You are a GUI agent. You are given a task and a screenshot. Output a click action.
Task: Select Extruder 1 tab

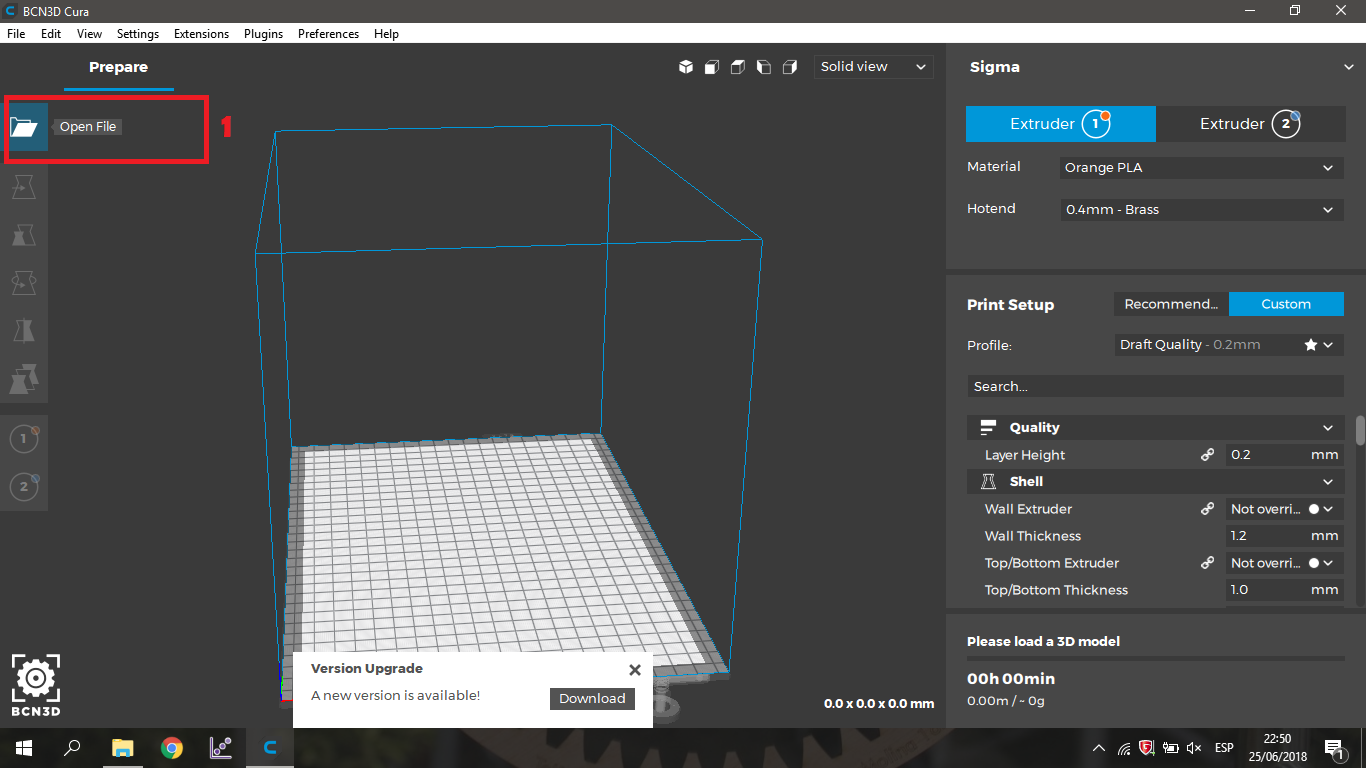[x=1060, y=124]
